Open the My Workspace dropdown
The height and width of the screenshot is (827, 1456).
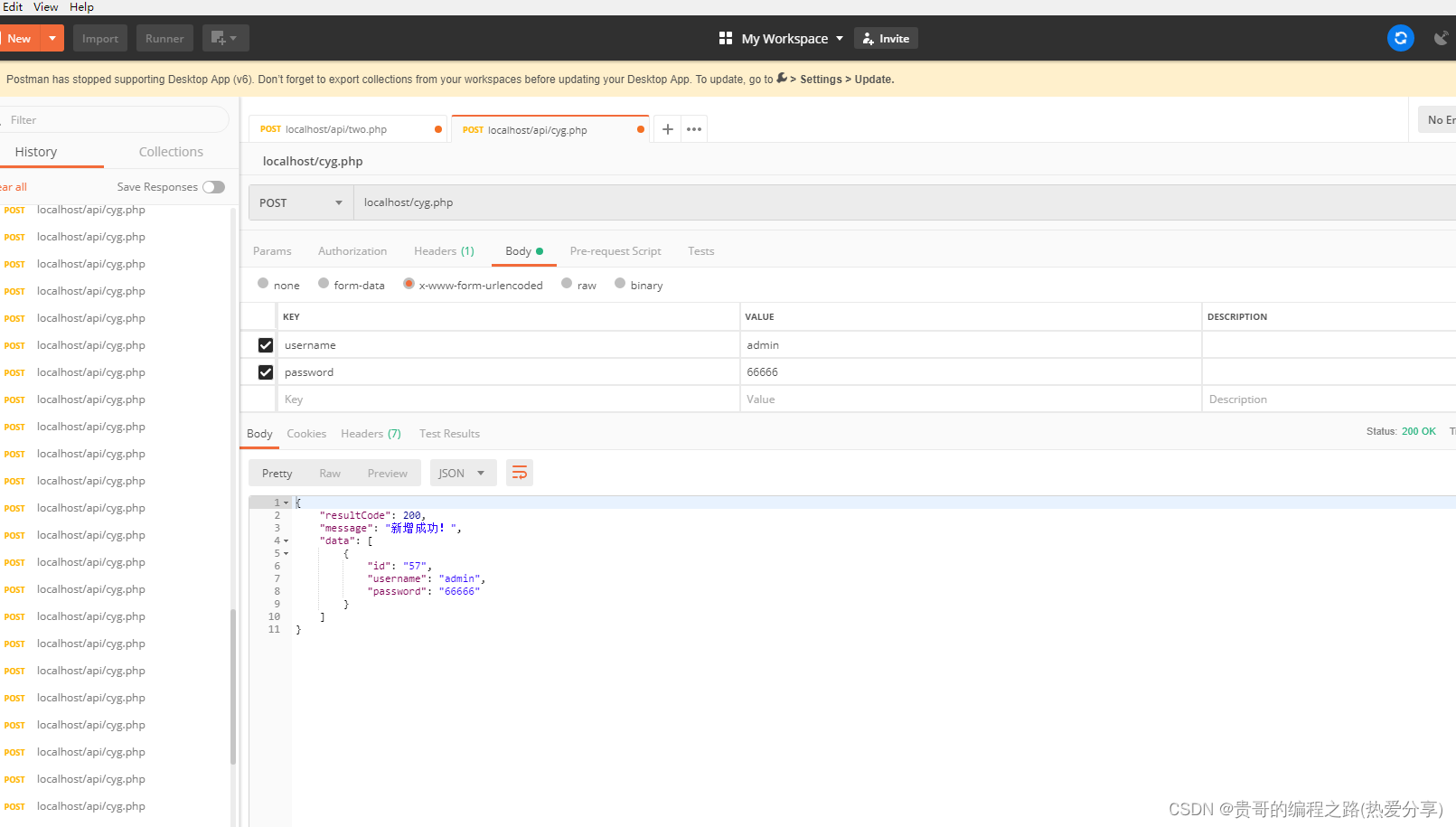point(793,38)
